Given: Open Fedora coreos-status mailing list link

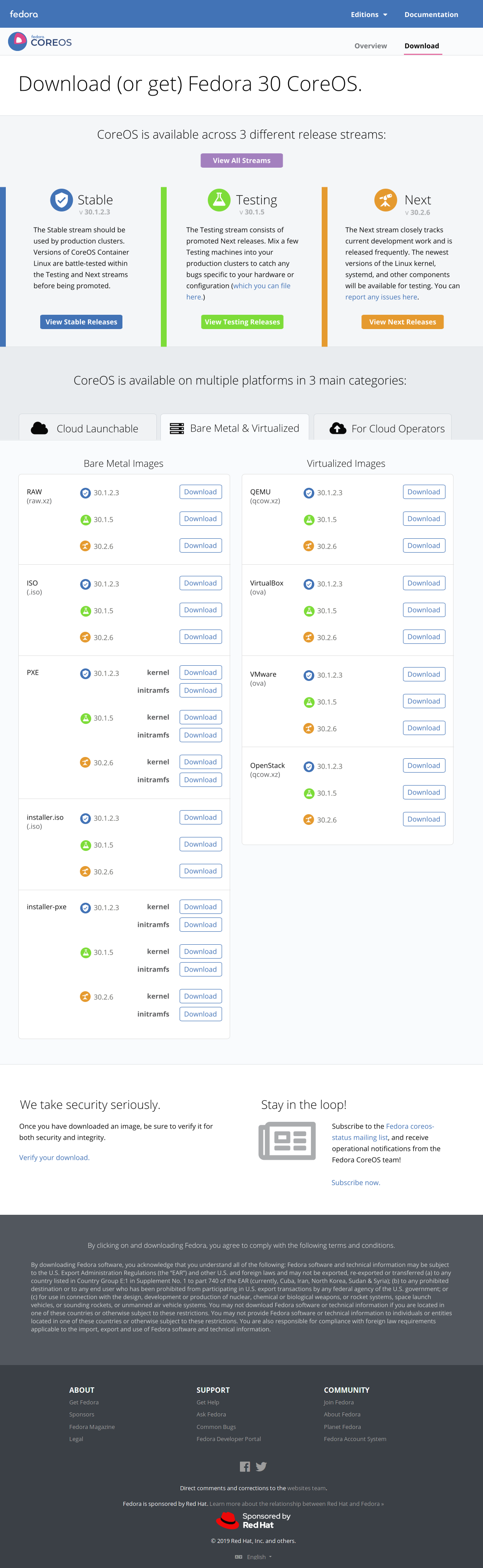Looking at the screenshot, I should tap(383, 1132).
